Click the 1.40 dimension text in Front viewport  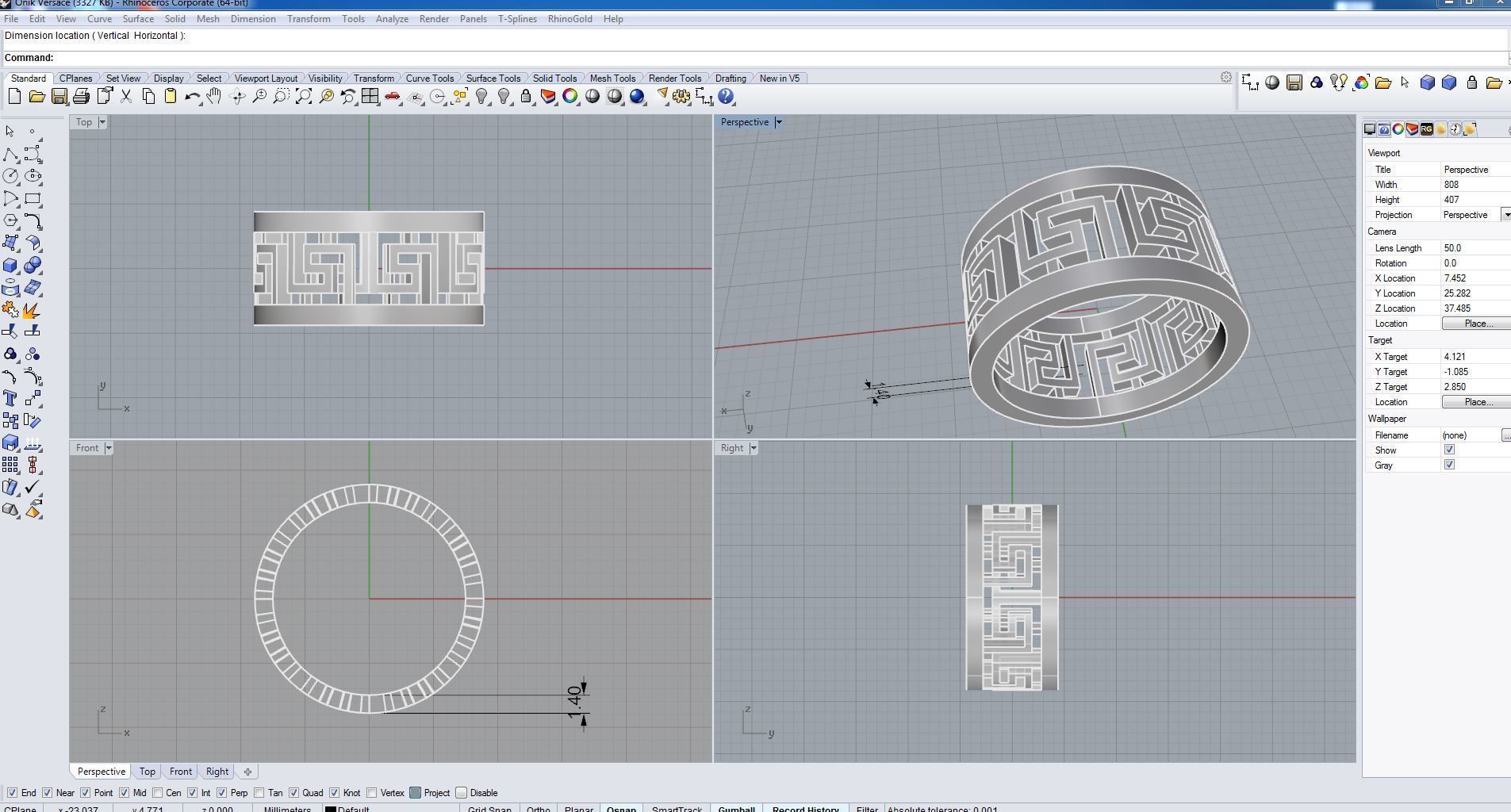(575, 703)
